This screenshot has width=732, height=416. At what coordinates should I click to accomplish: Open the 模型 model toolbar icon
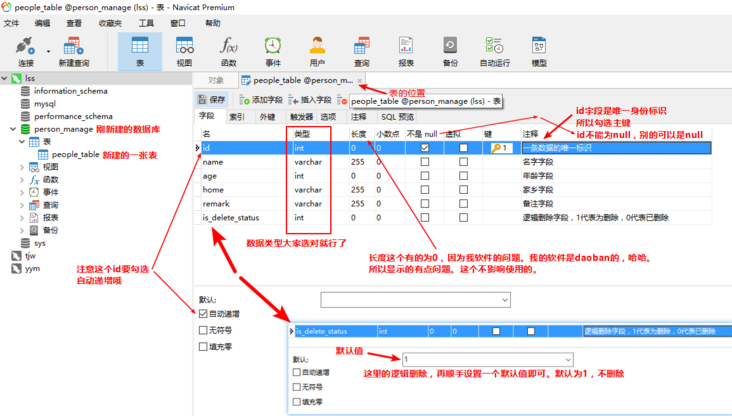539,51
